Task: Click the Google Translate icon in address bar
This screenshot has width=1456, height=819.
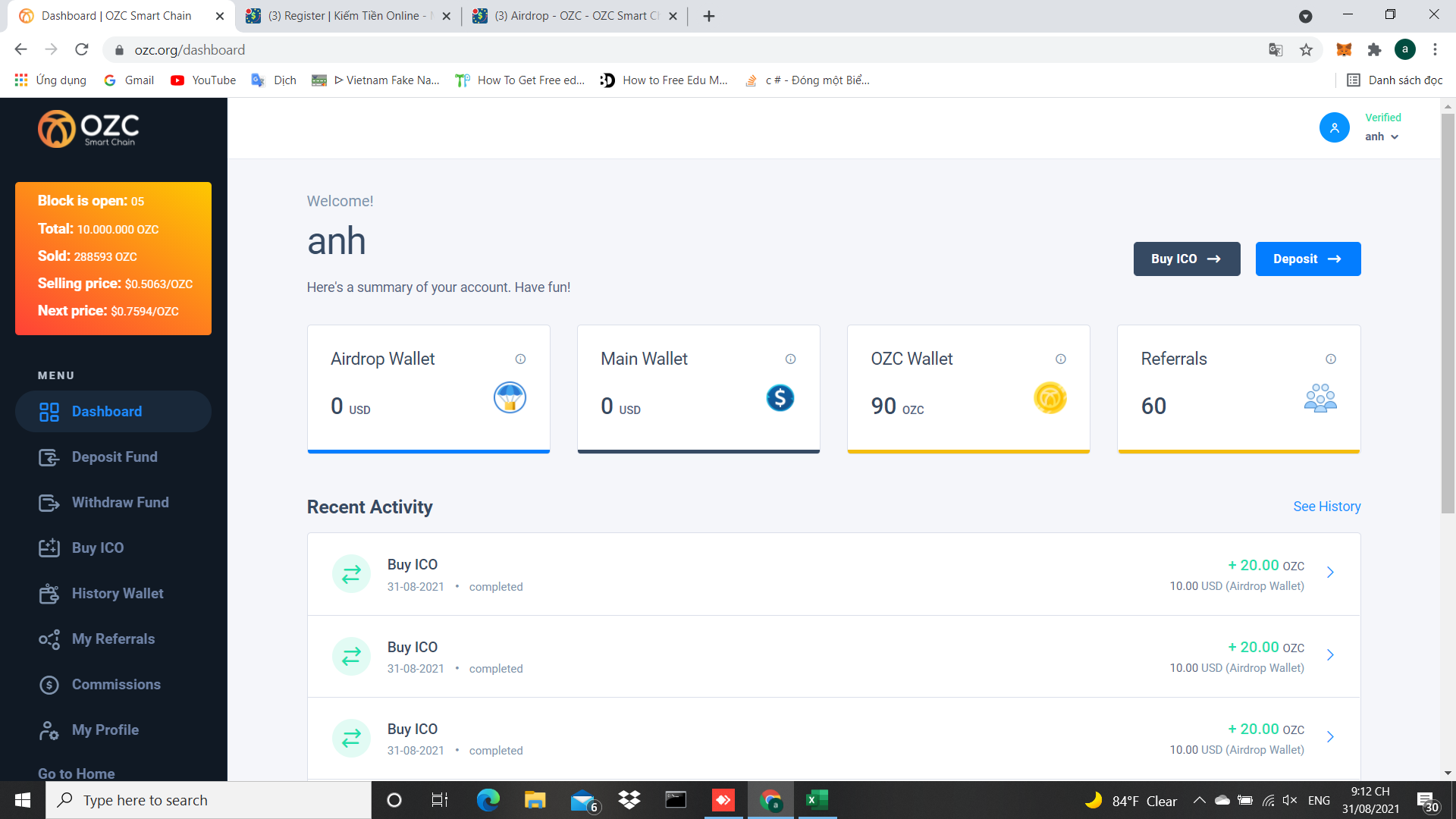Action: [x=1276, y=50]
